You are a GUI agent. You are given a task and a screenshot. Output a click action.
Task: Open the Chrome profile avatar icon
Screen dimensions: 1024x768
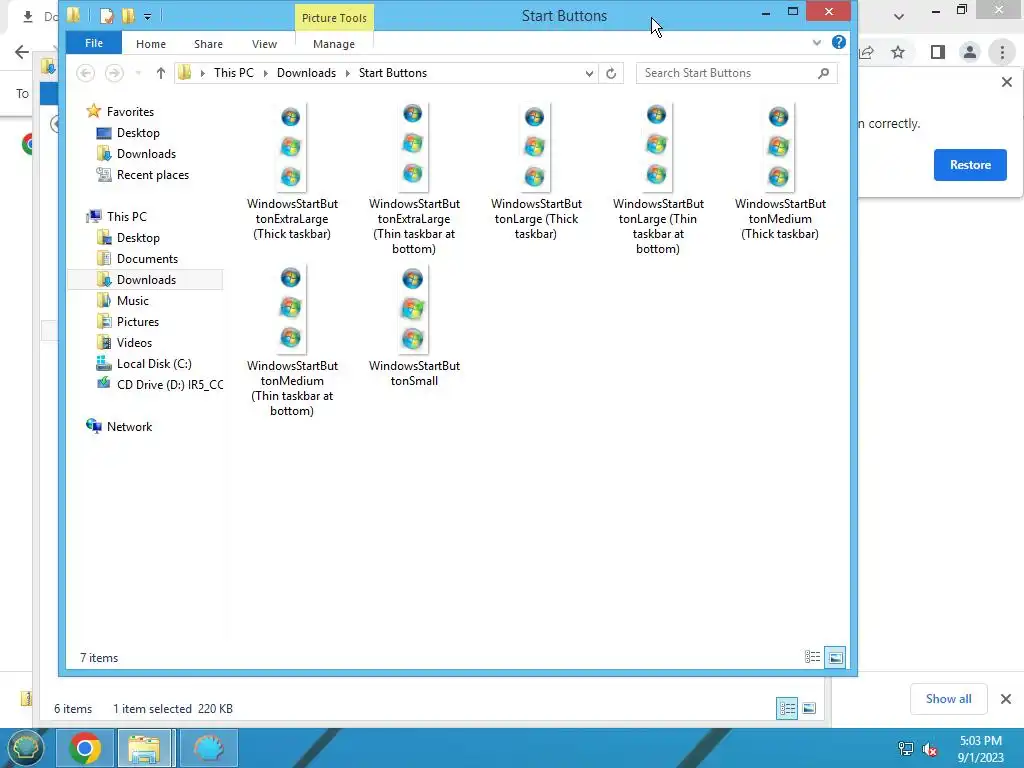970,52
